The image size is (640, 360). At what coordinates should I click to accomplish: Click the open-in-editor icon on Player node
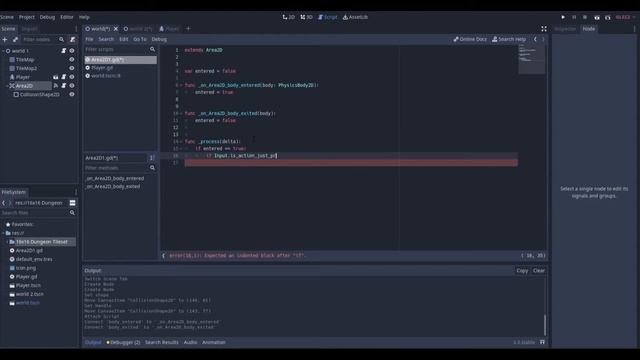[56, 77]
